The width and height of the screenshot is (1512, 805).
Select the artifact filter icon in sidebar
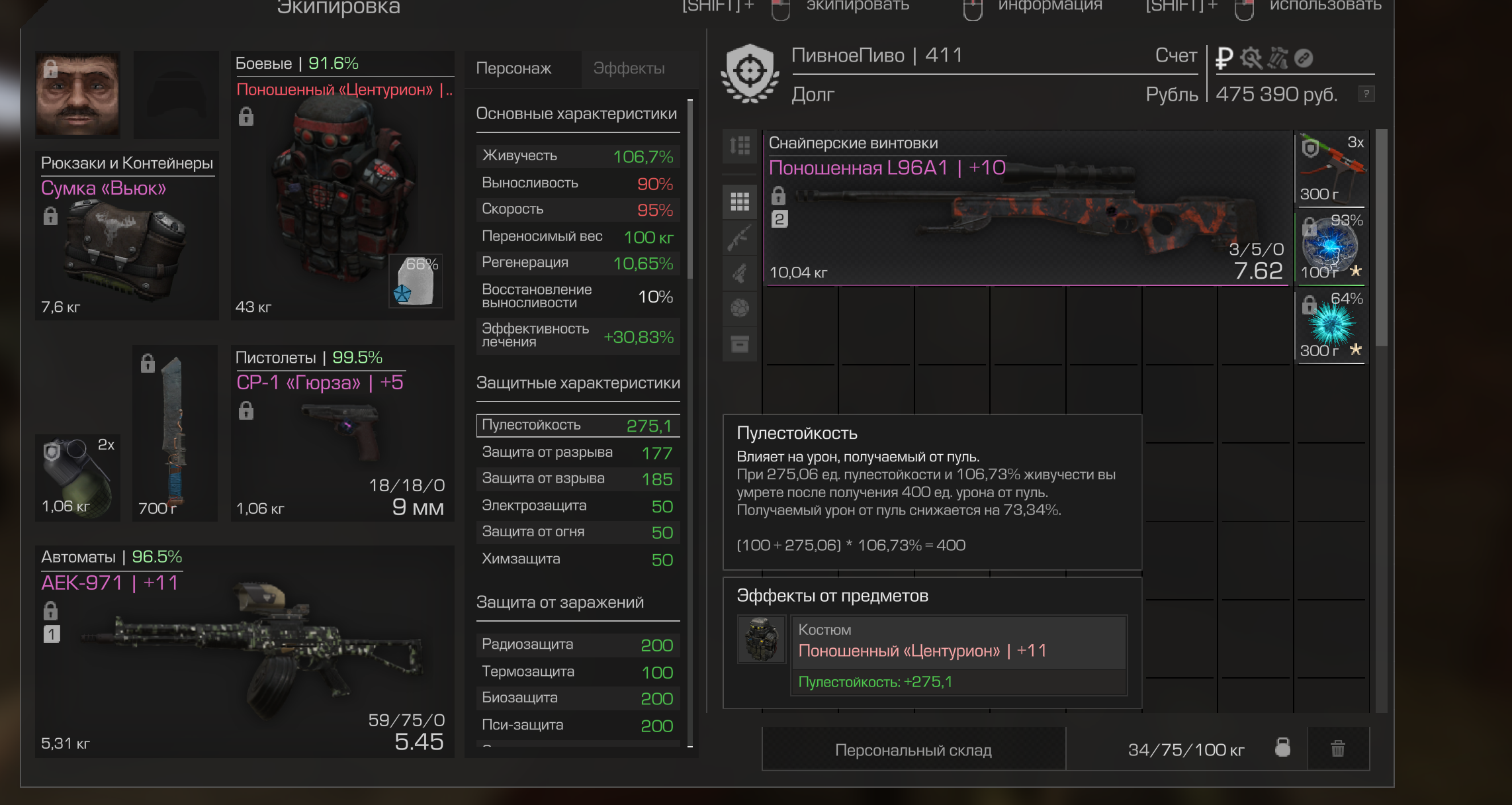[739, 308]
